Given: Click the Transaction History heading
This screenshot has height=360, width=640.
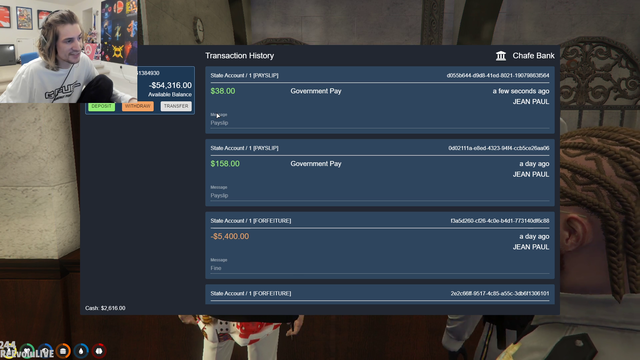Looking at the screenshot, I should [x=240, y=56].
